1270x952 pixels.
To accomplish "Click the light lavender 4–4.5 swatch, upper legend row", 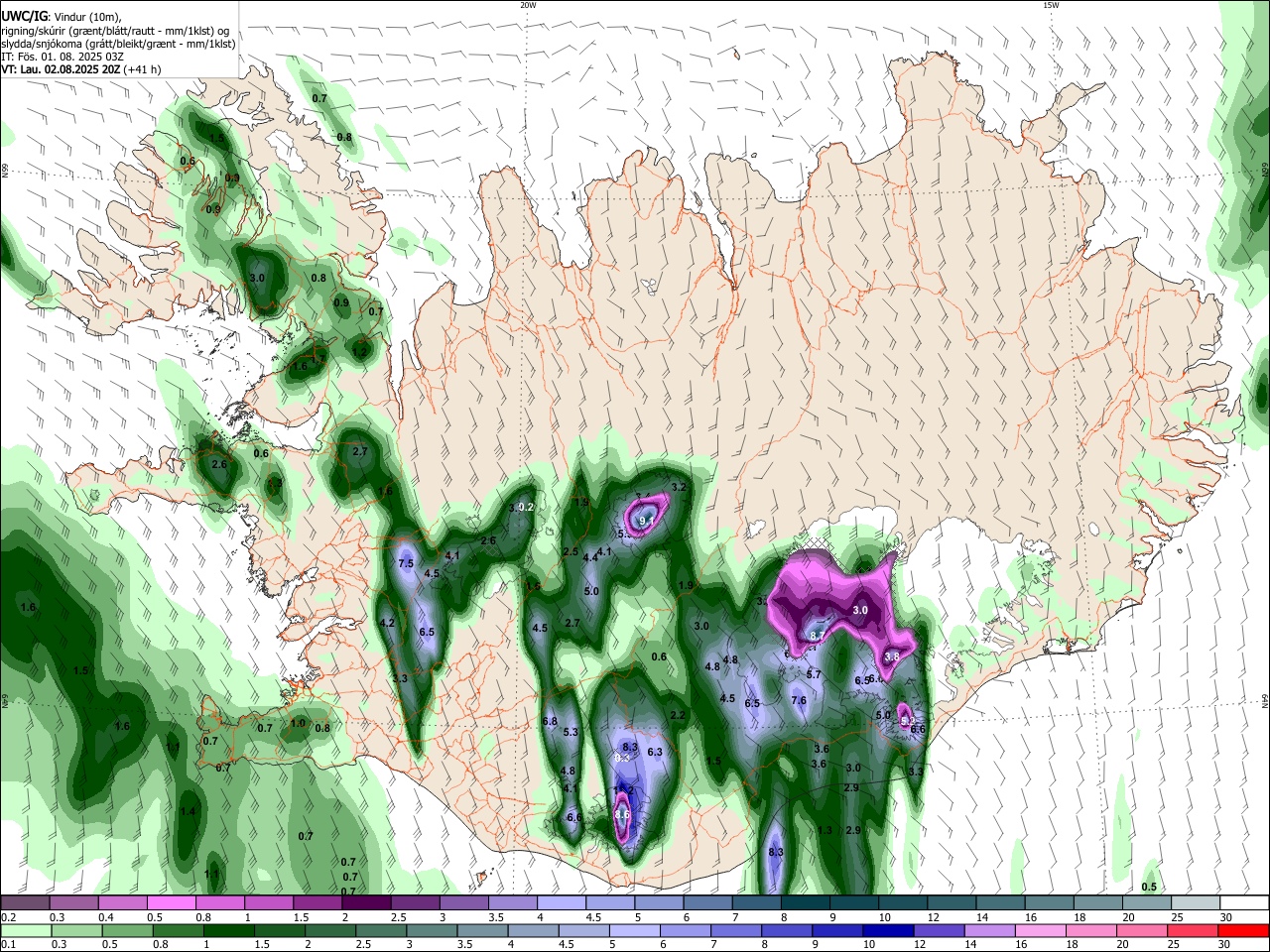I will (562, 902).
